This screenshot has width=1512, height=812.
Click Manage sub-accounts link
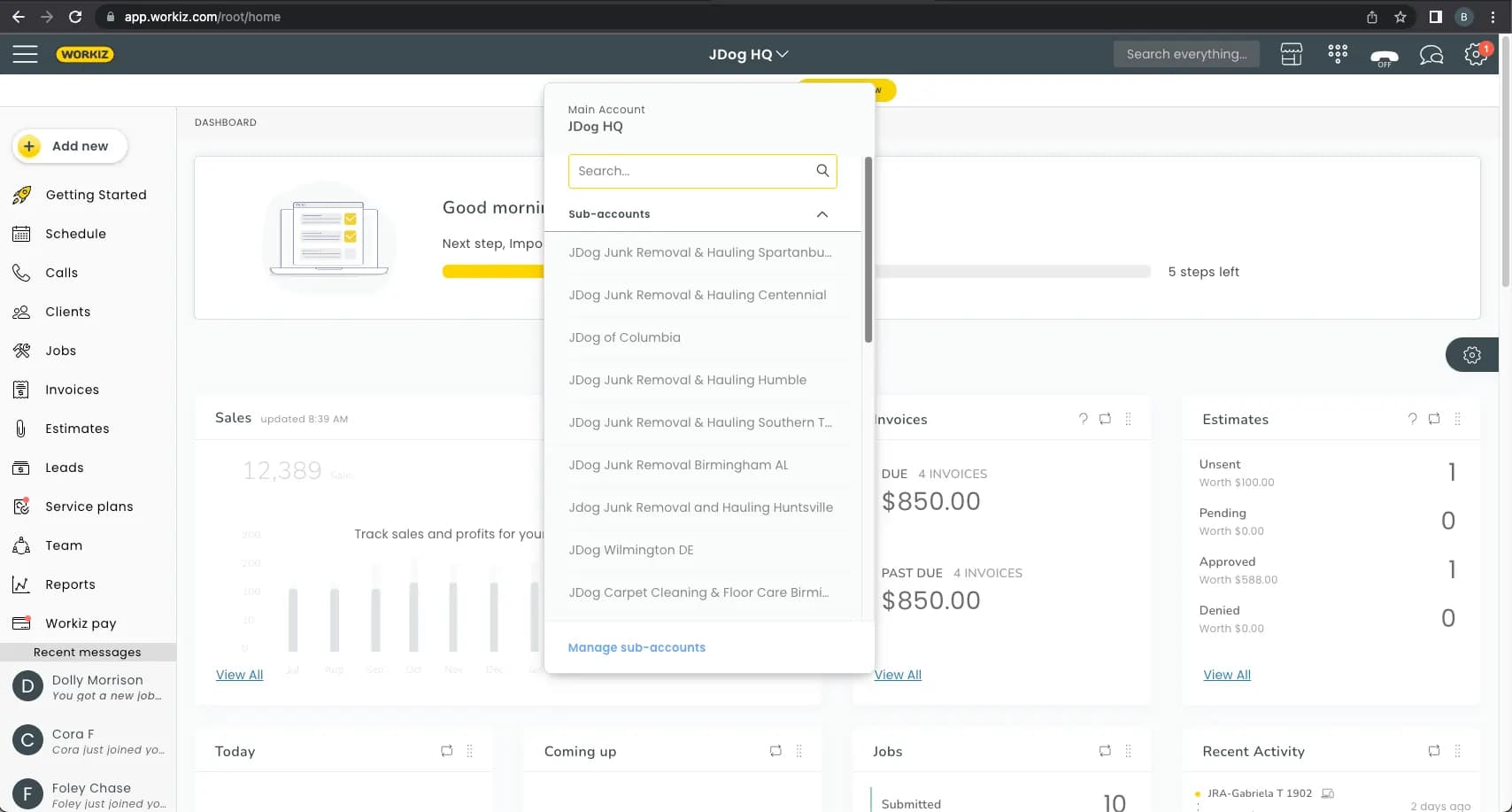[636, 647]
